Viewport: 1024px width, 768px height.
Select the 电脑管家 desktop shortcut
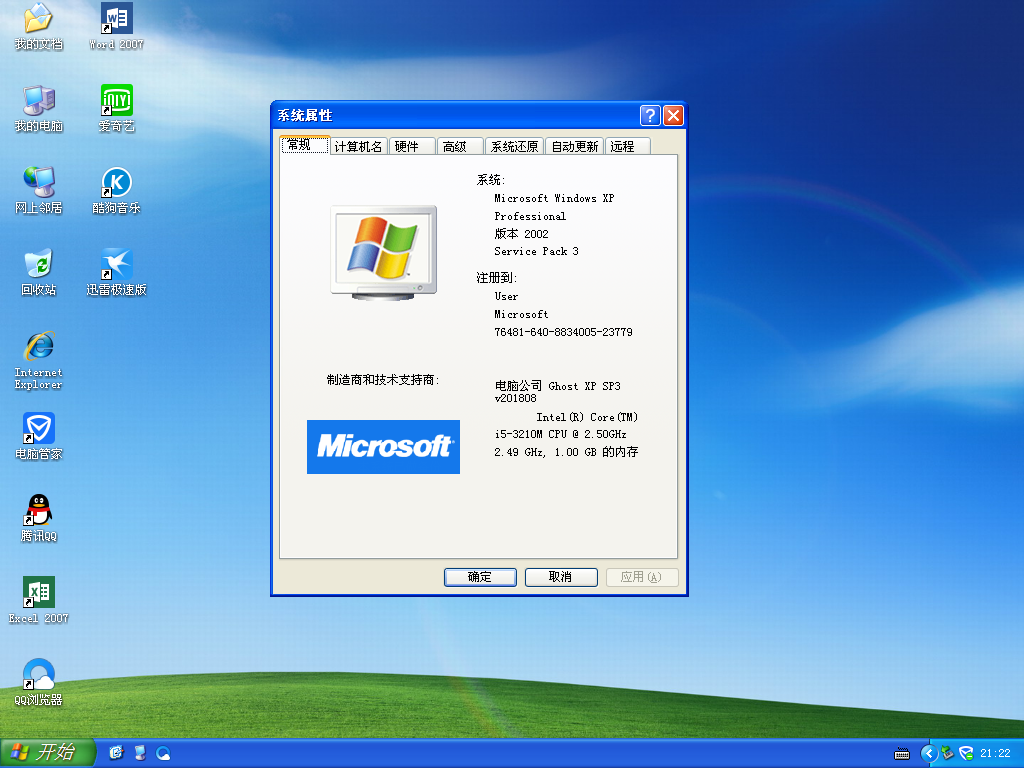pos(39,436)
